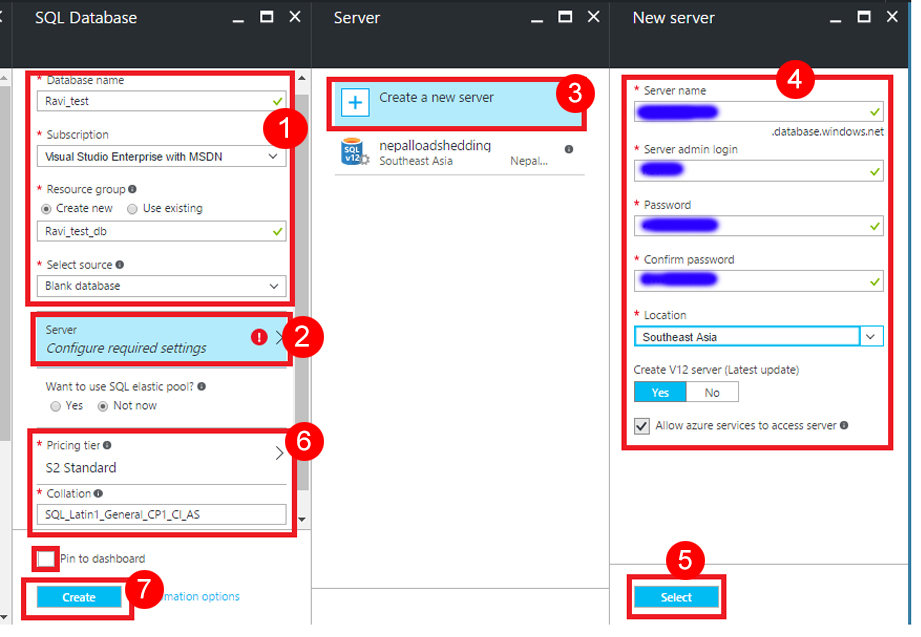
Task: Click the info icon next to Select source
Action: click(120, 264)
